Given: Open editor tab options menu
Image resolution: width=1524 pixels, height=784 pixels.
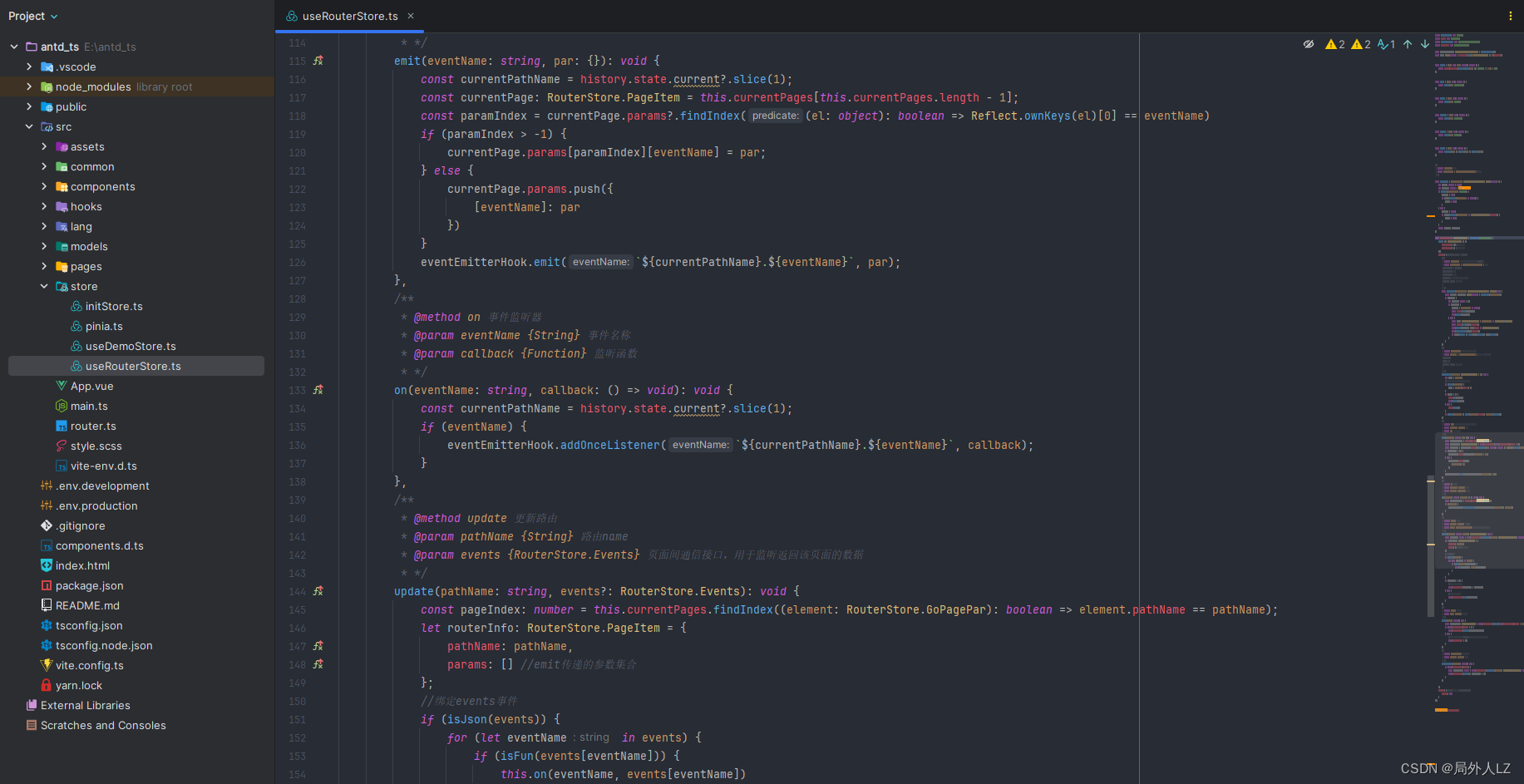Looking at the screenshot, I should [x=1511, y=16].
